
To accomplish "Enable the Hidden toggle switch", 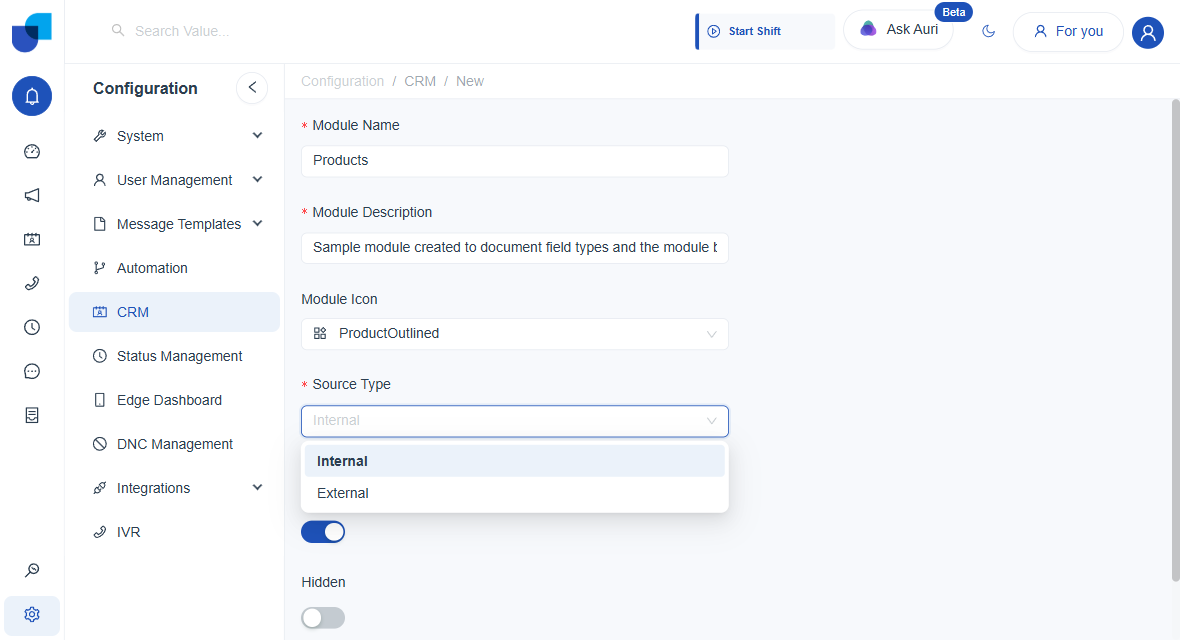I will tap(323, 618).
